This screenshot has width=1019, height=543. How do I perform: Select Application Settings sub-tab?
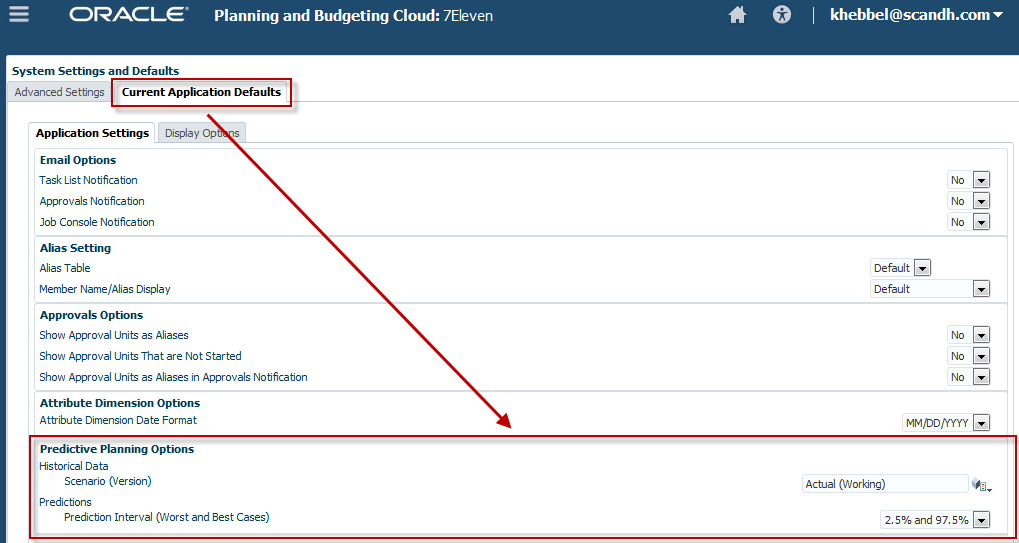pyautogui.click(x=92, y=133)
